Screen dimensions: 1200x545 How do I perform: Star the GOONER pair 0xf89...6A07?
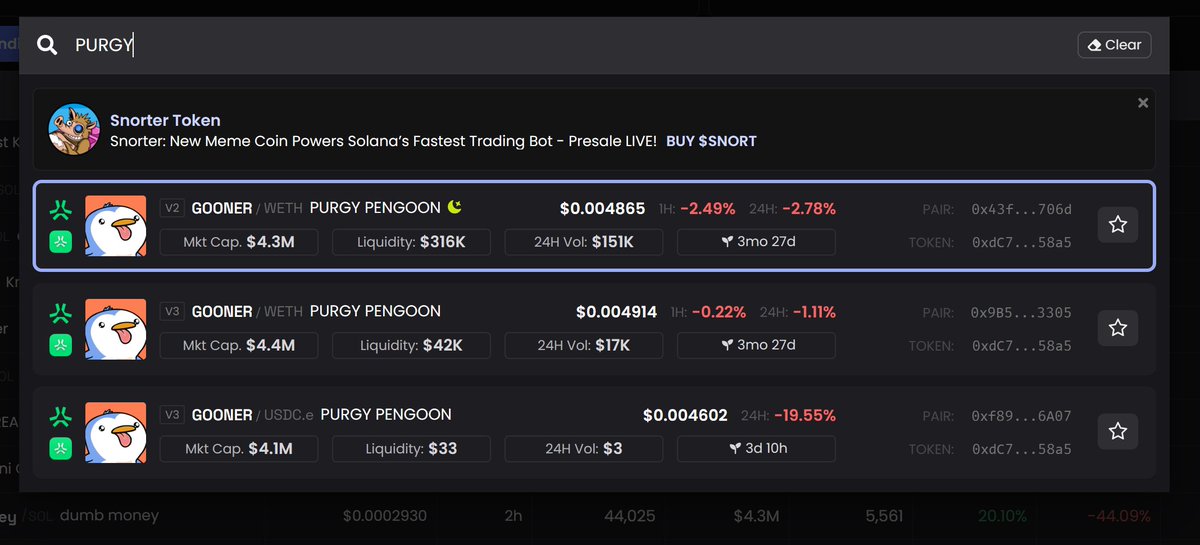pyautogui.click(x=1118, y=431)
